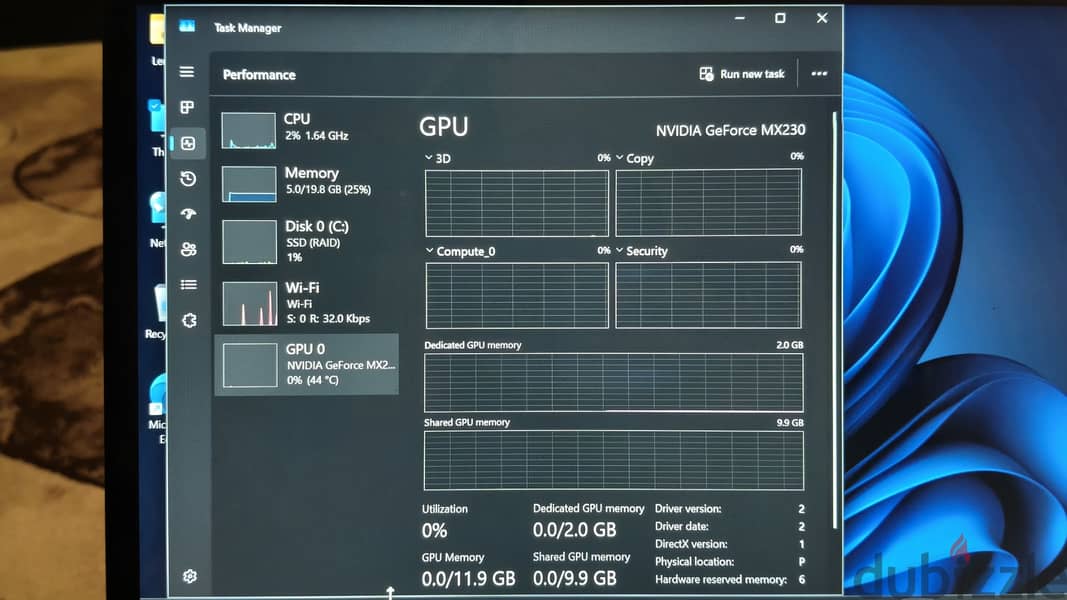
Task: Click the GPU 0 mini graph thumbnail
Action: pos(250,365)
